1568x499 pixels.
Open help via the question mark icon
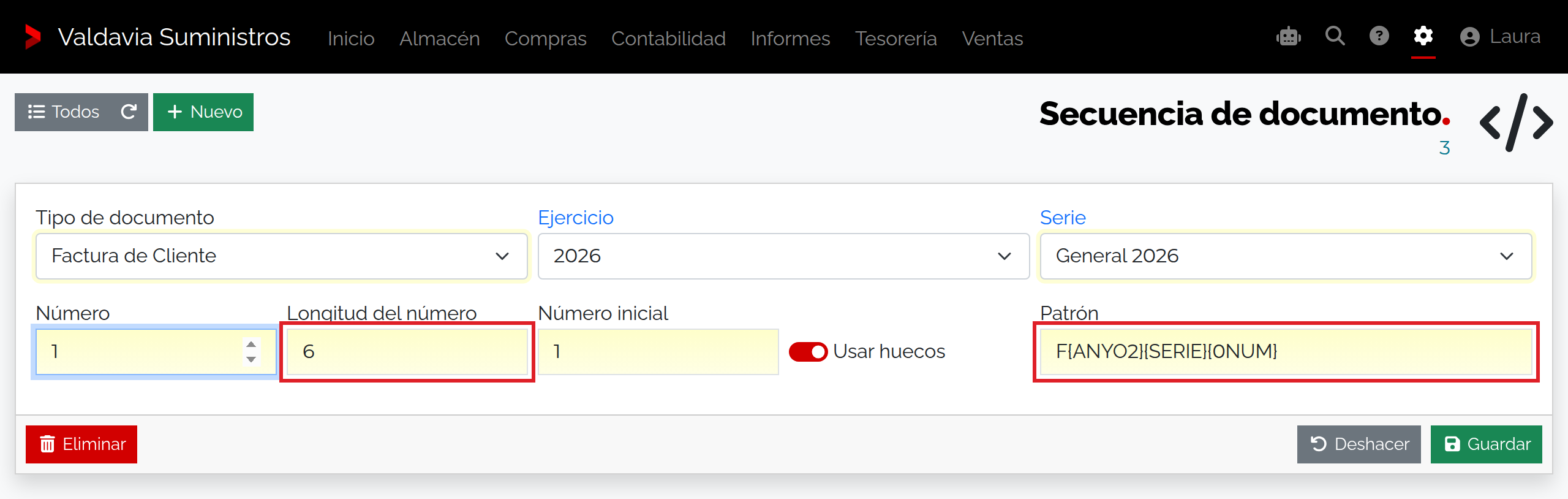pos(1379,36)
